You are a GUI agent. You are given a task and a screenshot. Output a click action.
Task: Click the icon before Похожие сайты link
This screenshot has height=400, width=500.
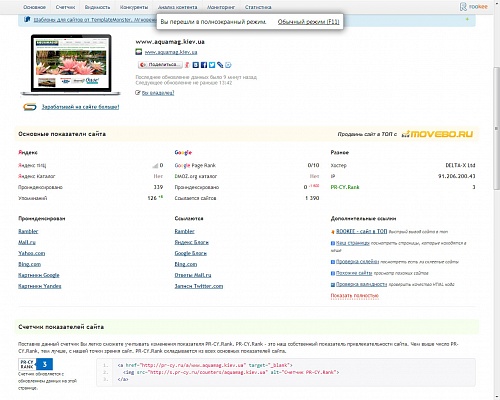(x=333, y=273)
